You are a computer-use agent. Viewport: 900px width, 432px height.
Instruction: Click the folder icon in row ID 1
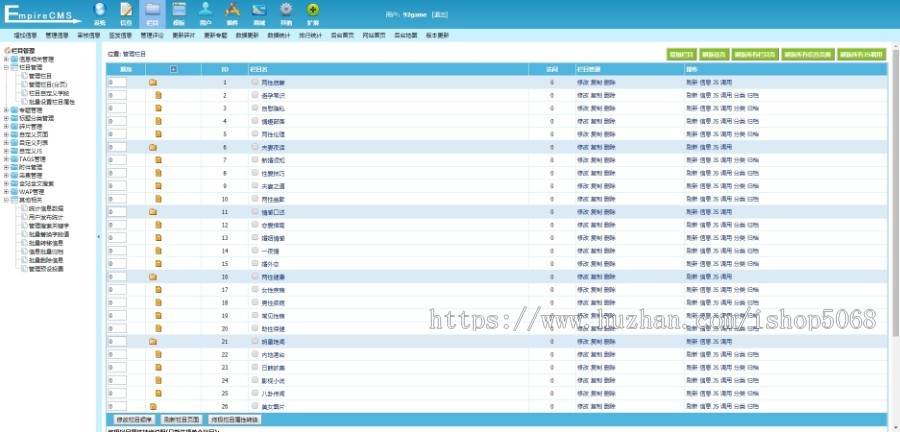click(153, 82)
